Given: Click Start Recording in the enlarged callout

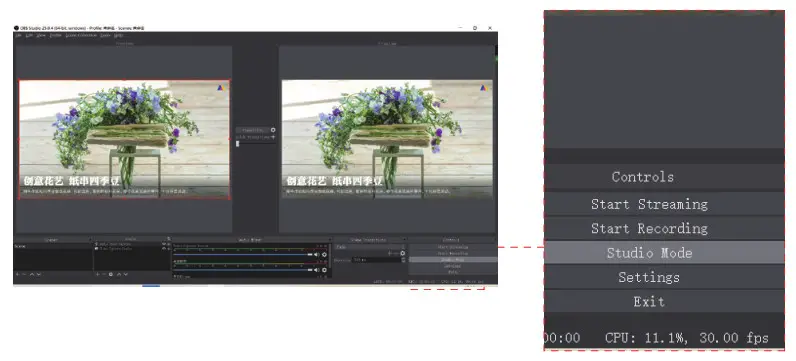Looking at the screenshot, I should point(664,228).
